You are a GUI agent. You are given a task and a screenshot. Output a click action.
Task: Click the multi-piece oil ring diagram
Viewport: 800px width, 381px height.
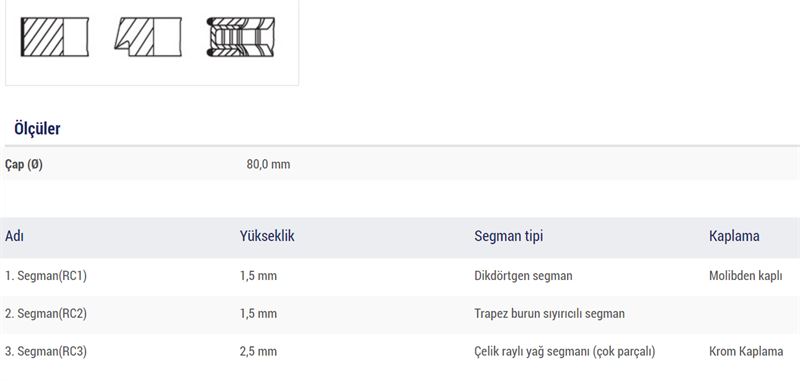pyautogui.click(x=241, y=37)
